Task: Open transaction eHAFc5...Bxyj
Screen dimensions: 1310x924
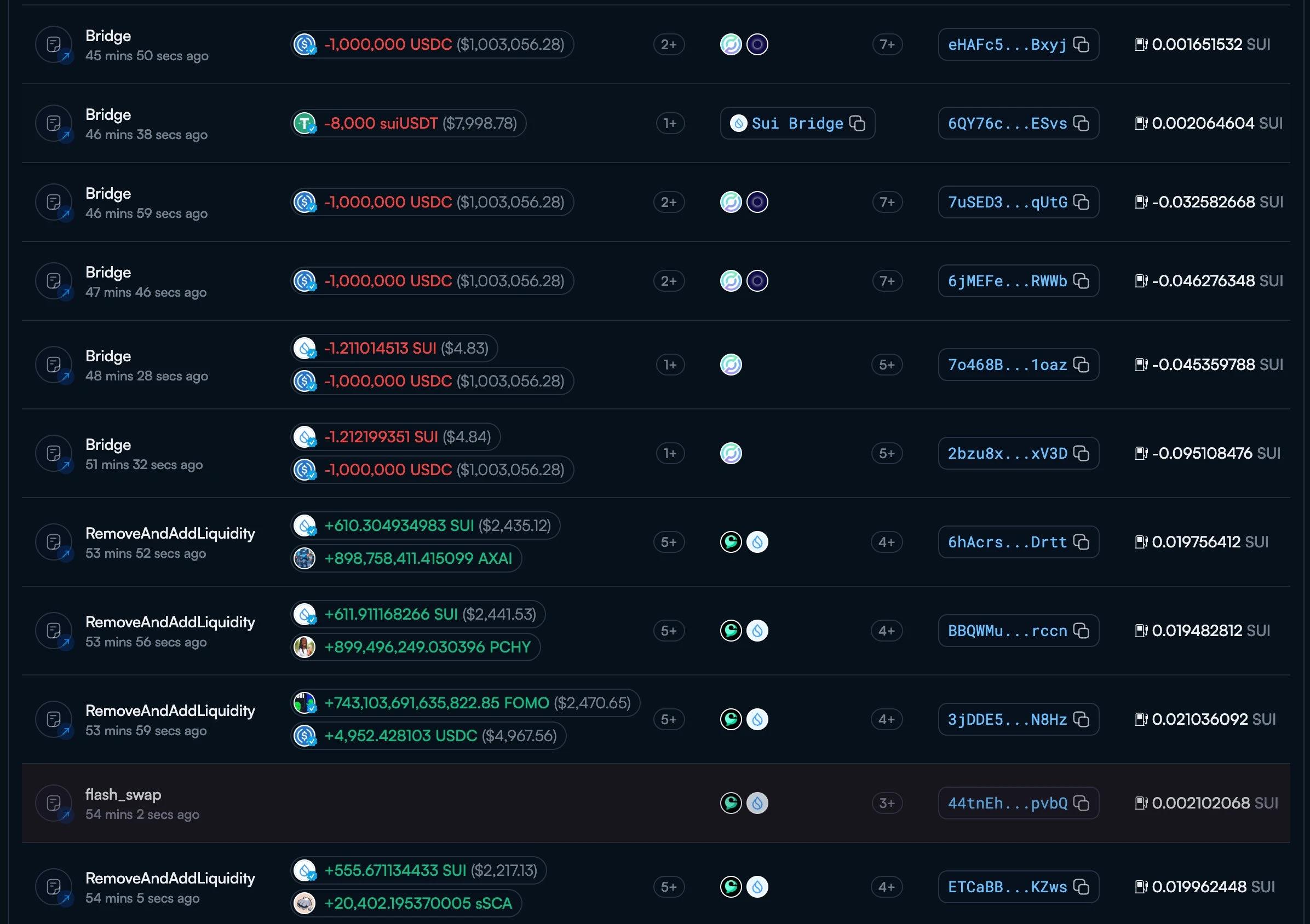Action: (x=1007, y=44)
